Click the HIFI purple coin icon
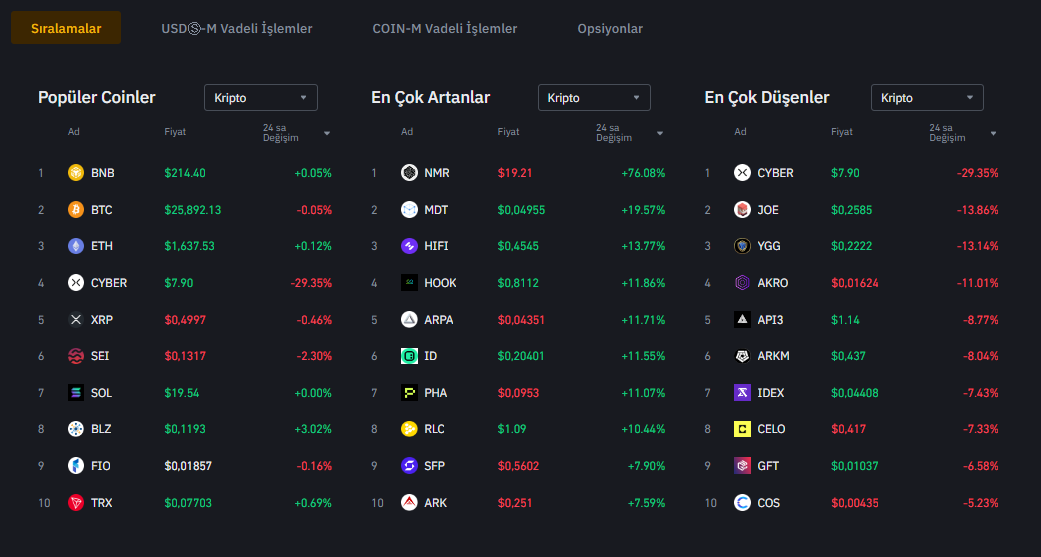Viewport: 1041px width, 557px height. pos(408,246)
